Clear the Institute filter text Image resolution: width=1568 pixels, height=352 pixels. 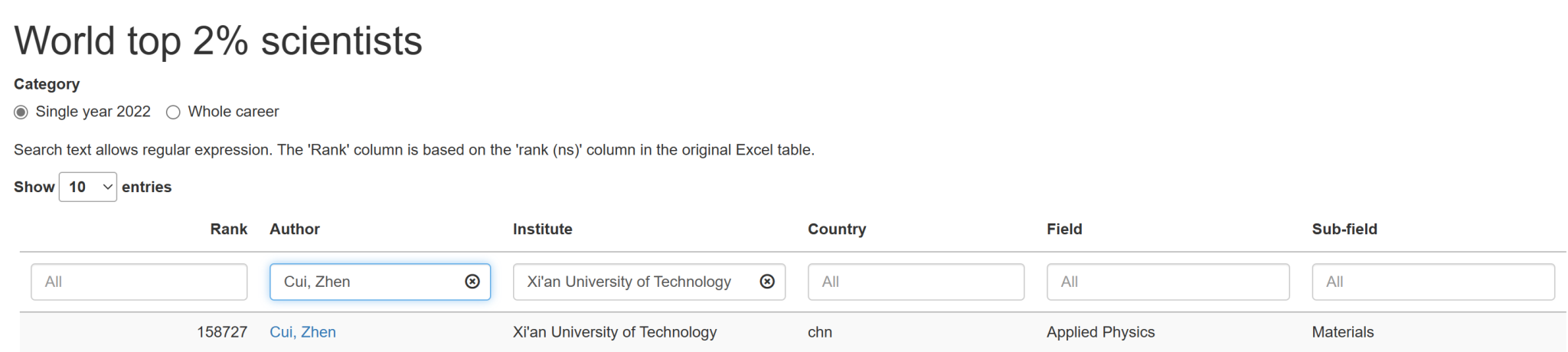[x=767, y=282]
